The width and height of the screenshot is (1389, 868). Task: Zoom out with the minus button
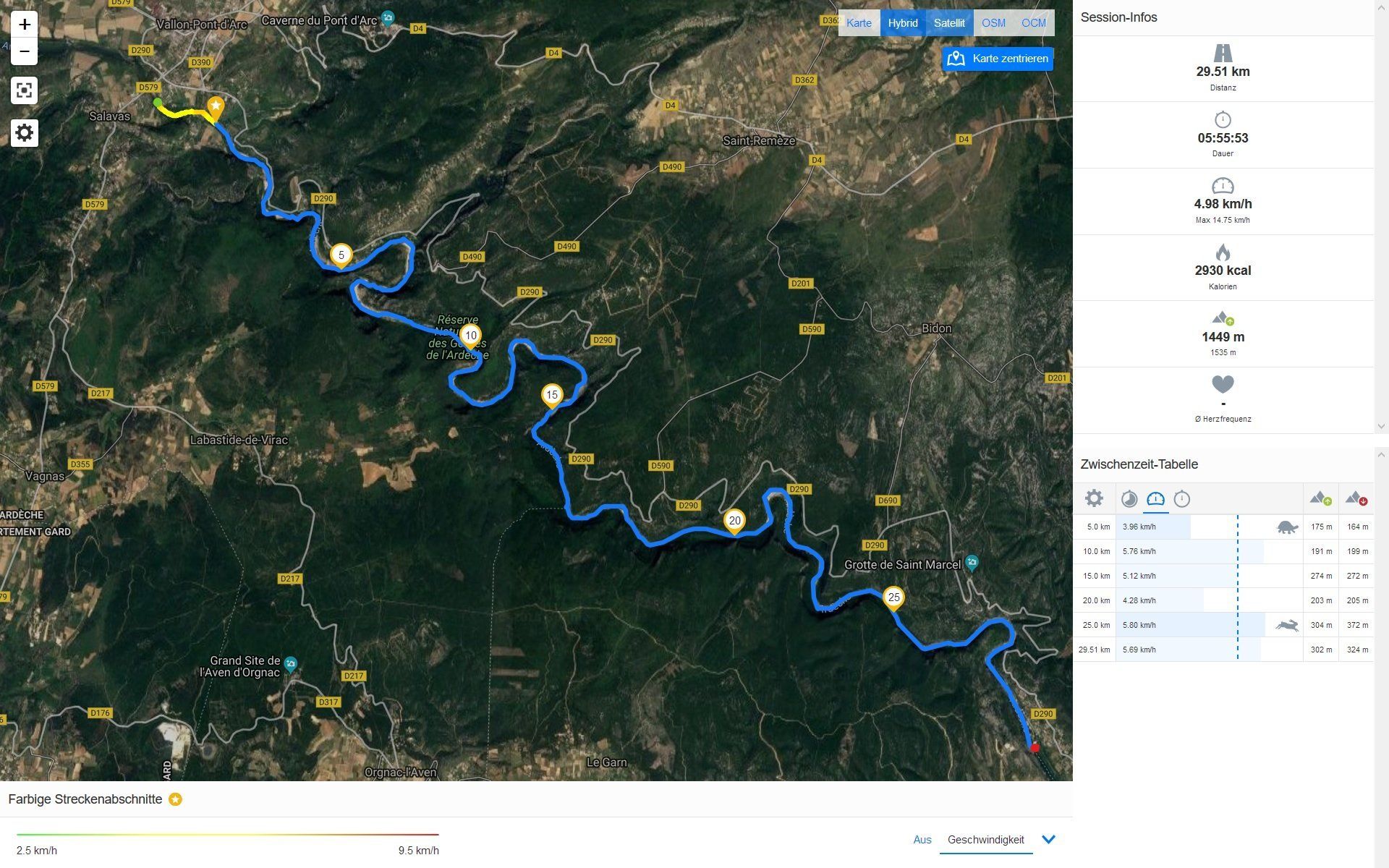[x=25, y=51]
